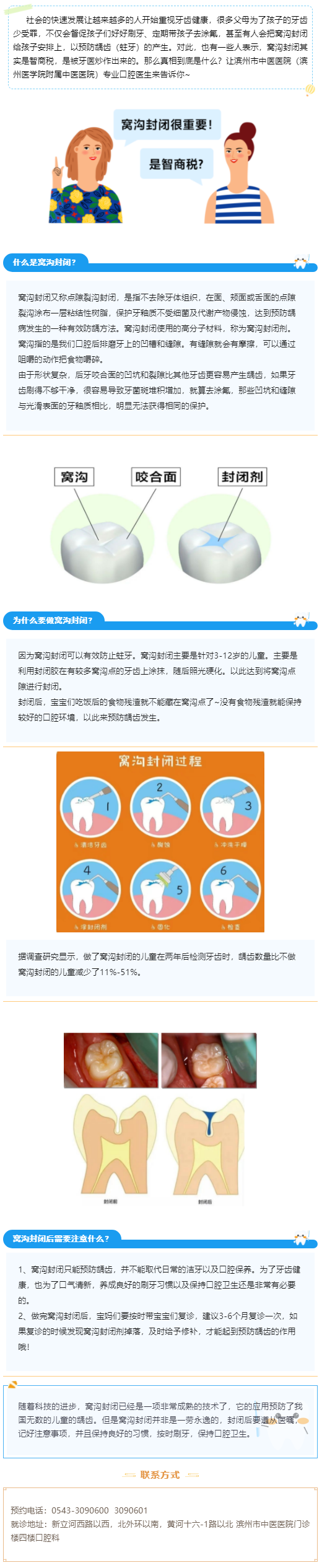This screenshot has height=1568, width=322.
Task: Open the tooth photo with green instrument
Action: pos(209,1060)
